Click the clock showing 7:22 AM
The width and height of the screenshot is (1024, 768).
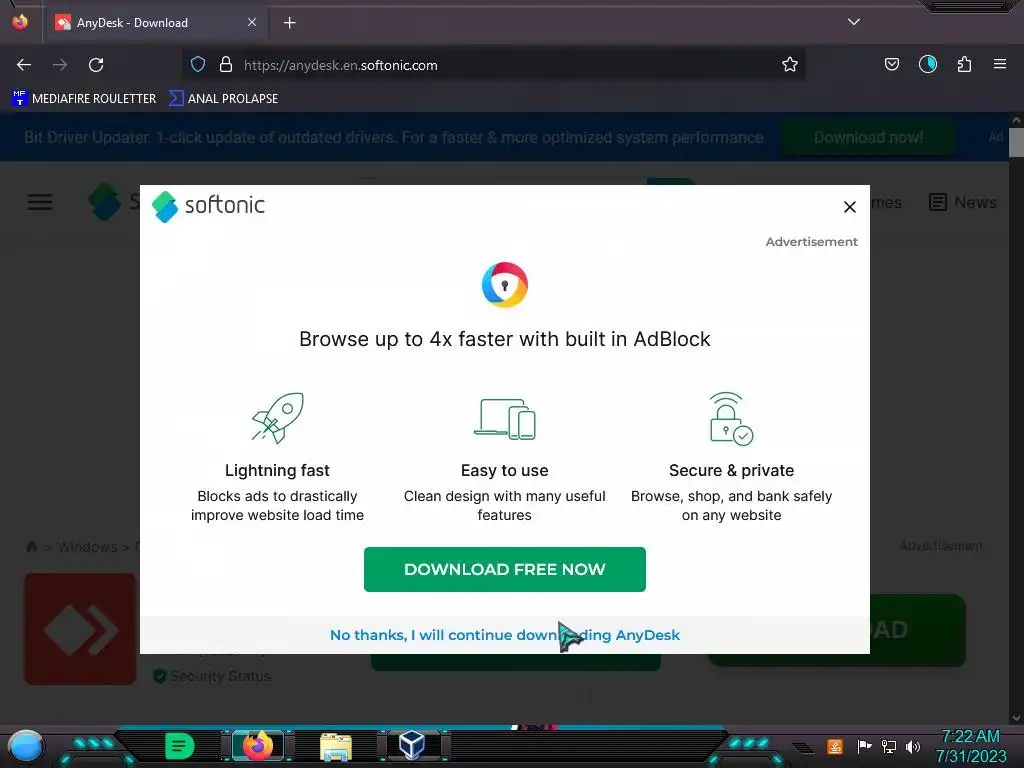tap(970, 736)
